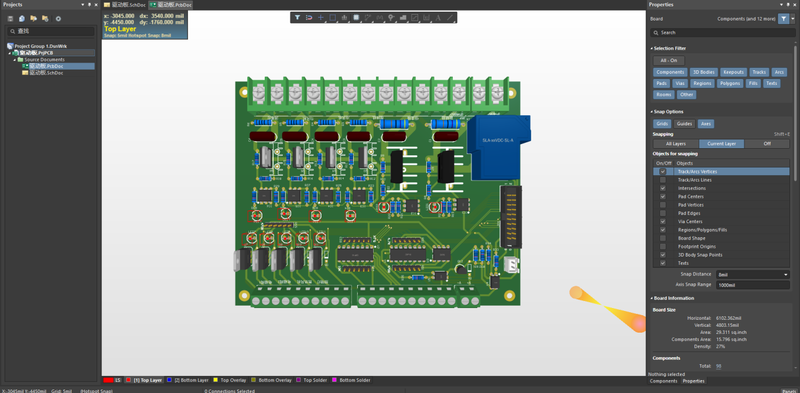
Task: Click the Properties Search field
Action: (723, 32)
